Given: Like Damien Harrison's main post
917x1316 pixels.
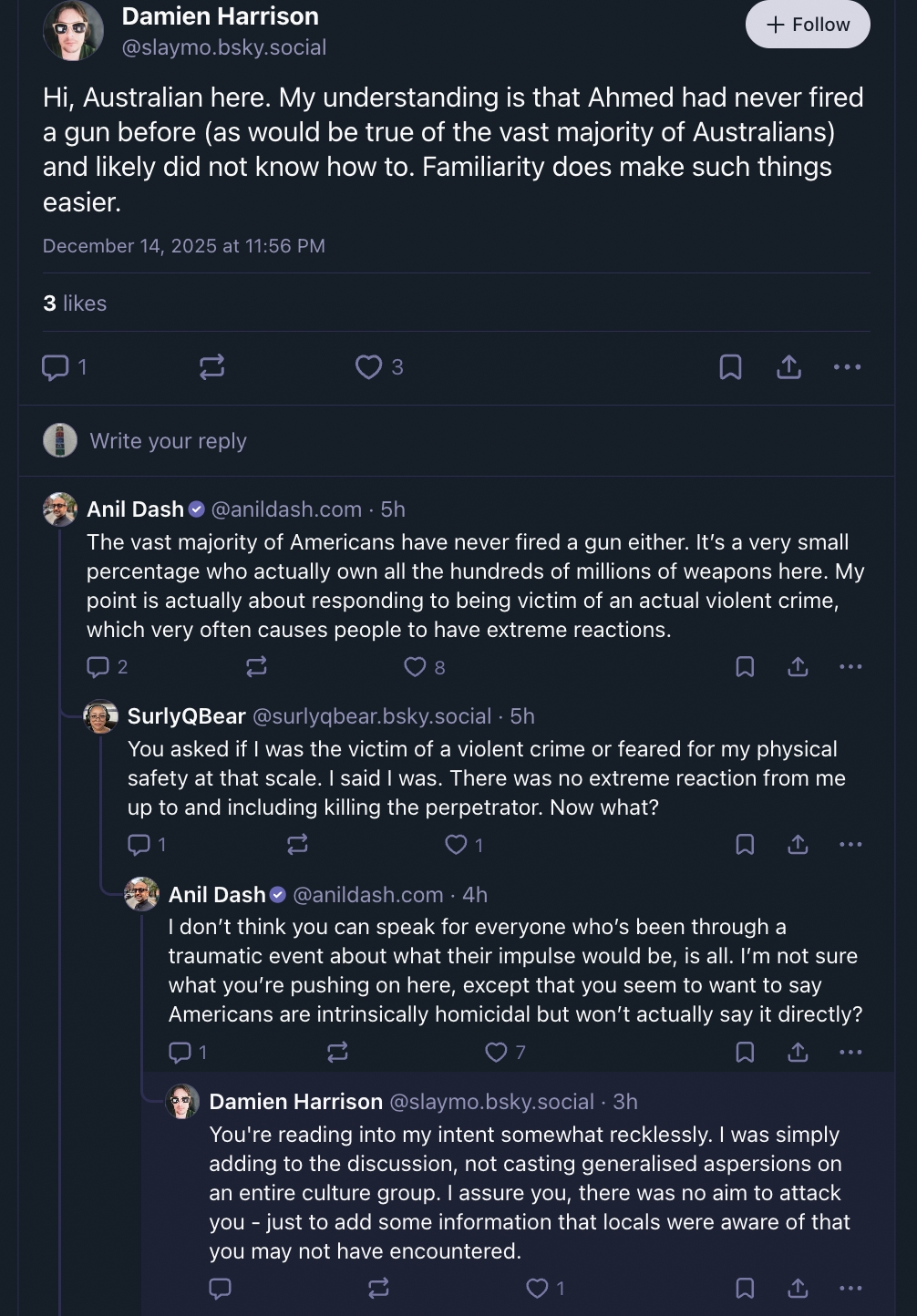Looking at the screenshot, I should click(368, 367).
